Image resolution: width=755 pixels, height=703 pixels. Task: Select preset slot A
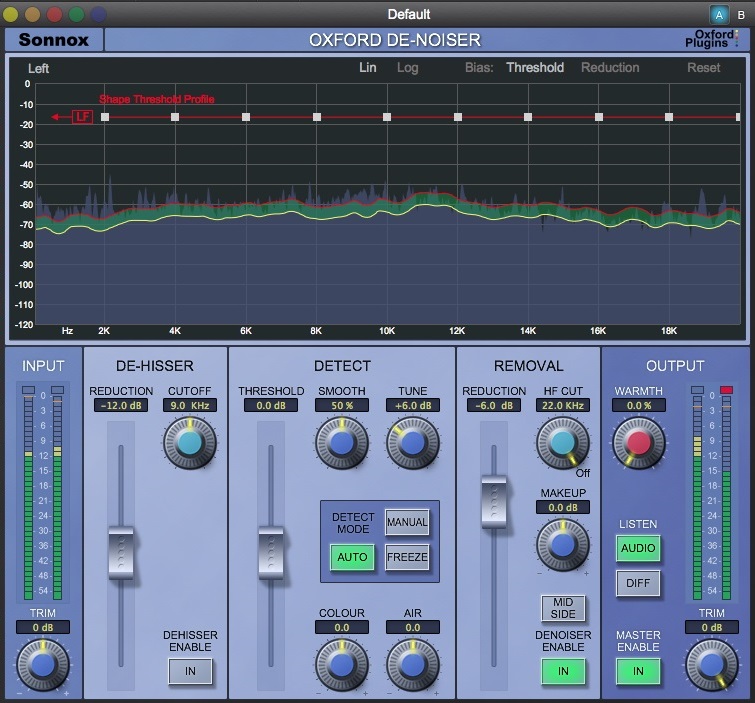point(719,15)
